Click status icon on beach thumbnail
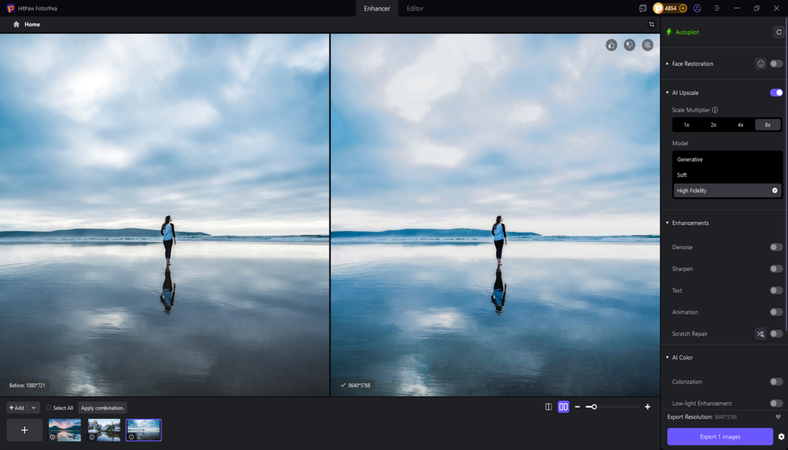This screenshot has width=788, height=450. (131, 437)
